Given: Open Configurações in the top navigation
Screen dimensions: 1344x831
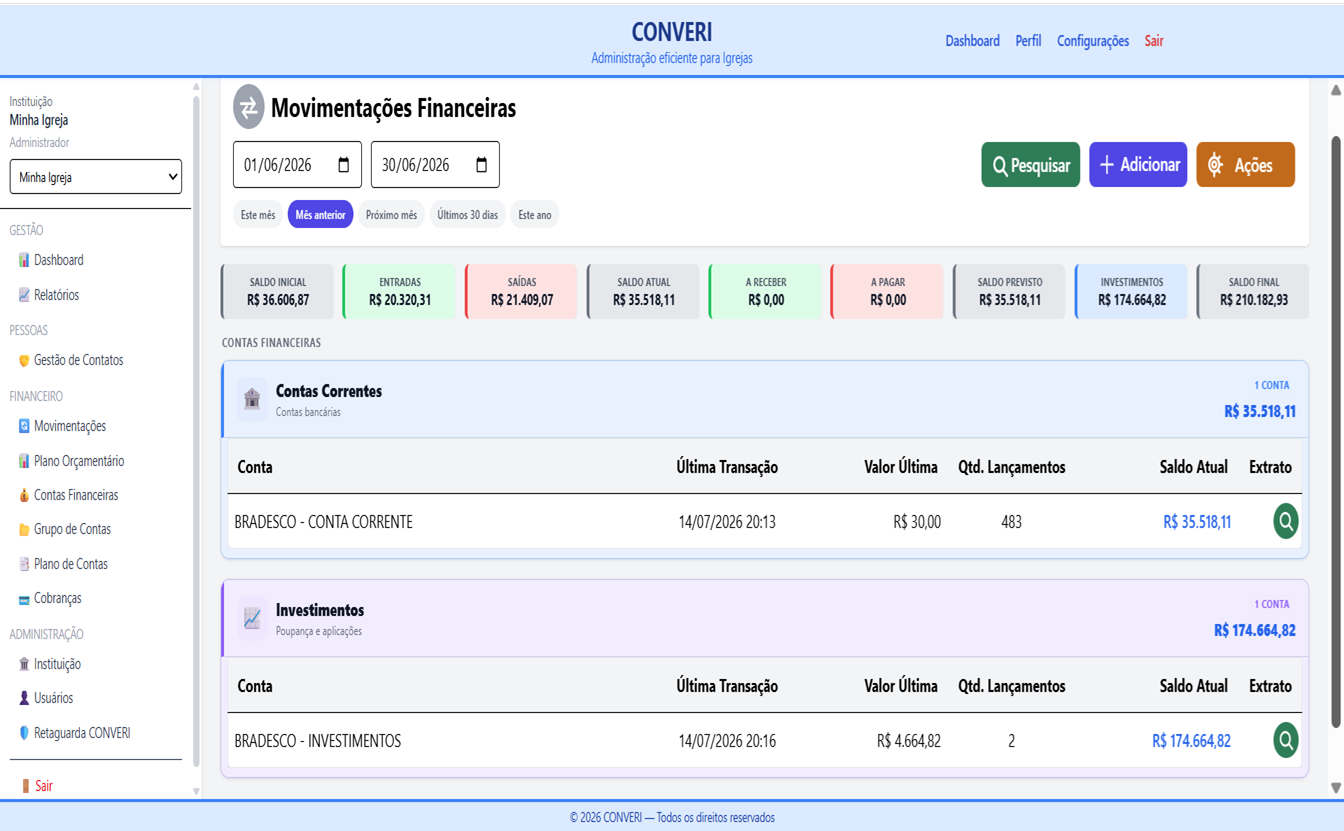Looking at the screenshot, I should click(1093, 41).
